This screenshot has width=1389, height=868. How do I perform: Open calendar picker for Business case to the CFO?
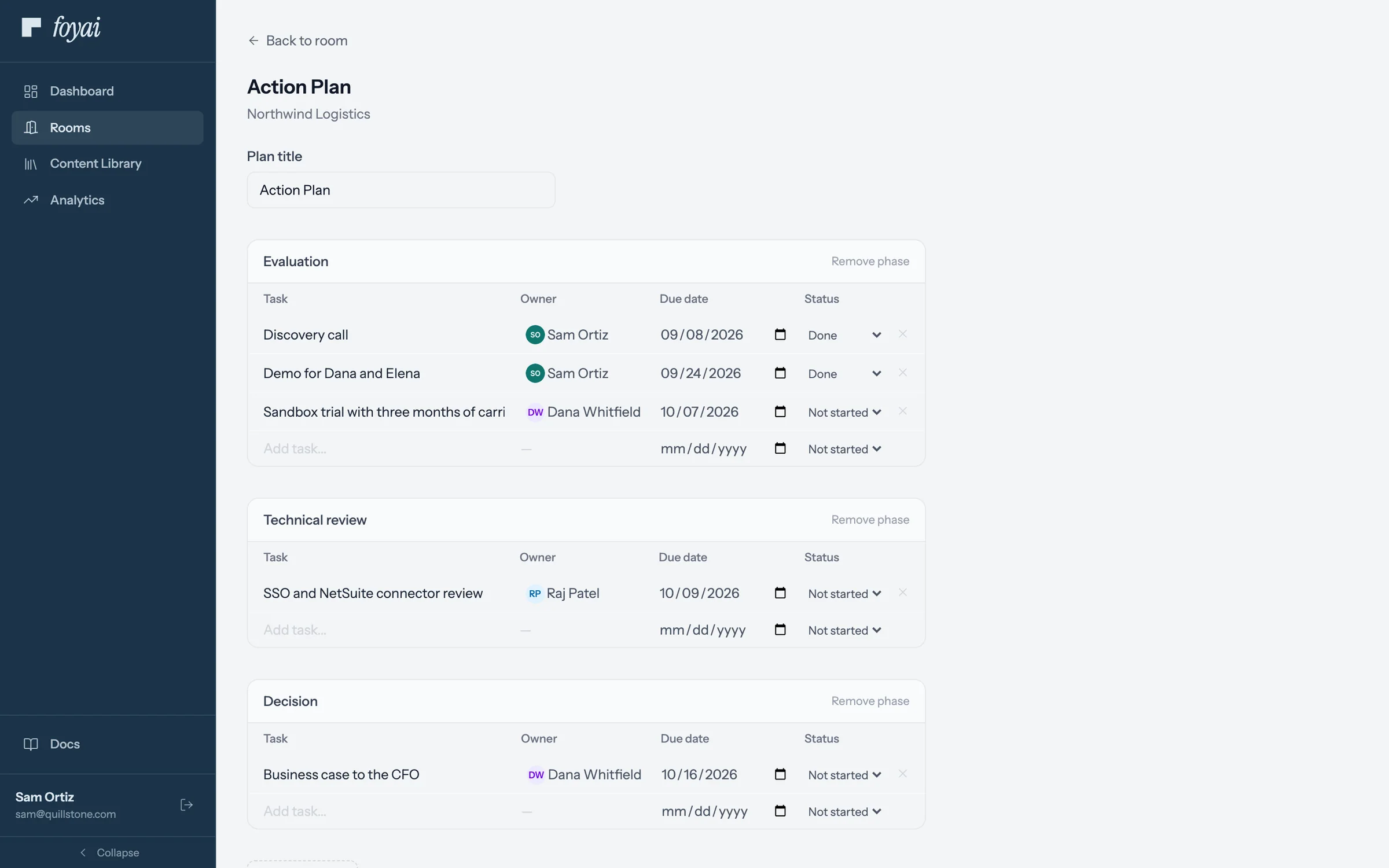[x=780, y=774]
